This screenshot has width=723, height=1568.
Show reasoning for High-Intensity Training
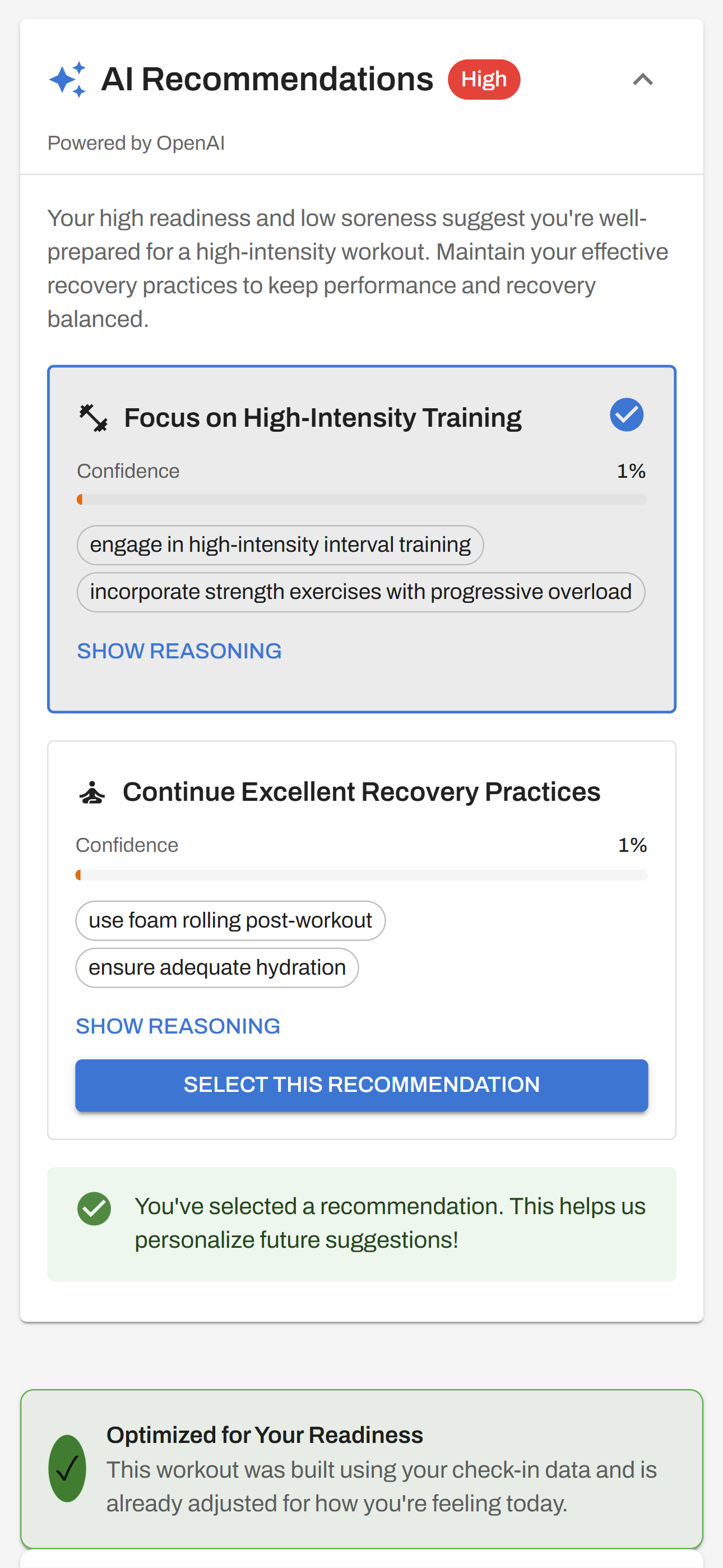[x=179, y=651]
